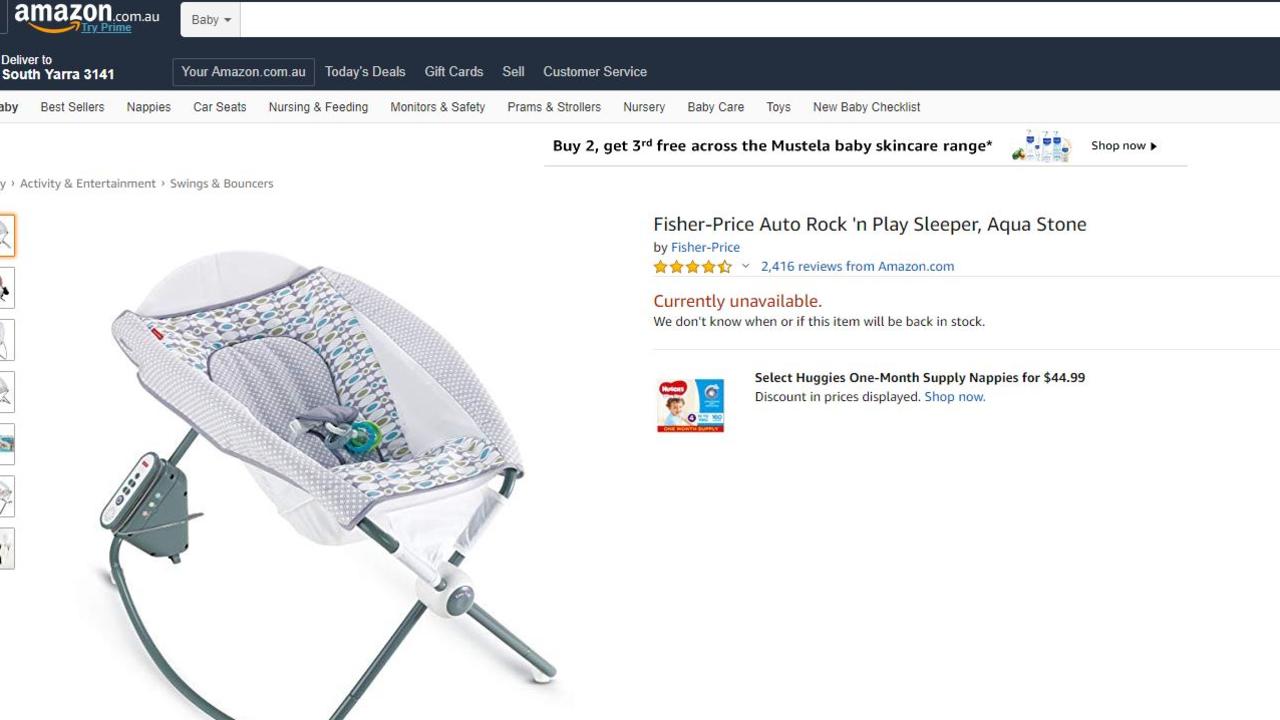Click the Mustela skincare products image
Image resolution: width=1280 pixels, height=720 pixels.
1041,146
